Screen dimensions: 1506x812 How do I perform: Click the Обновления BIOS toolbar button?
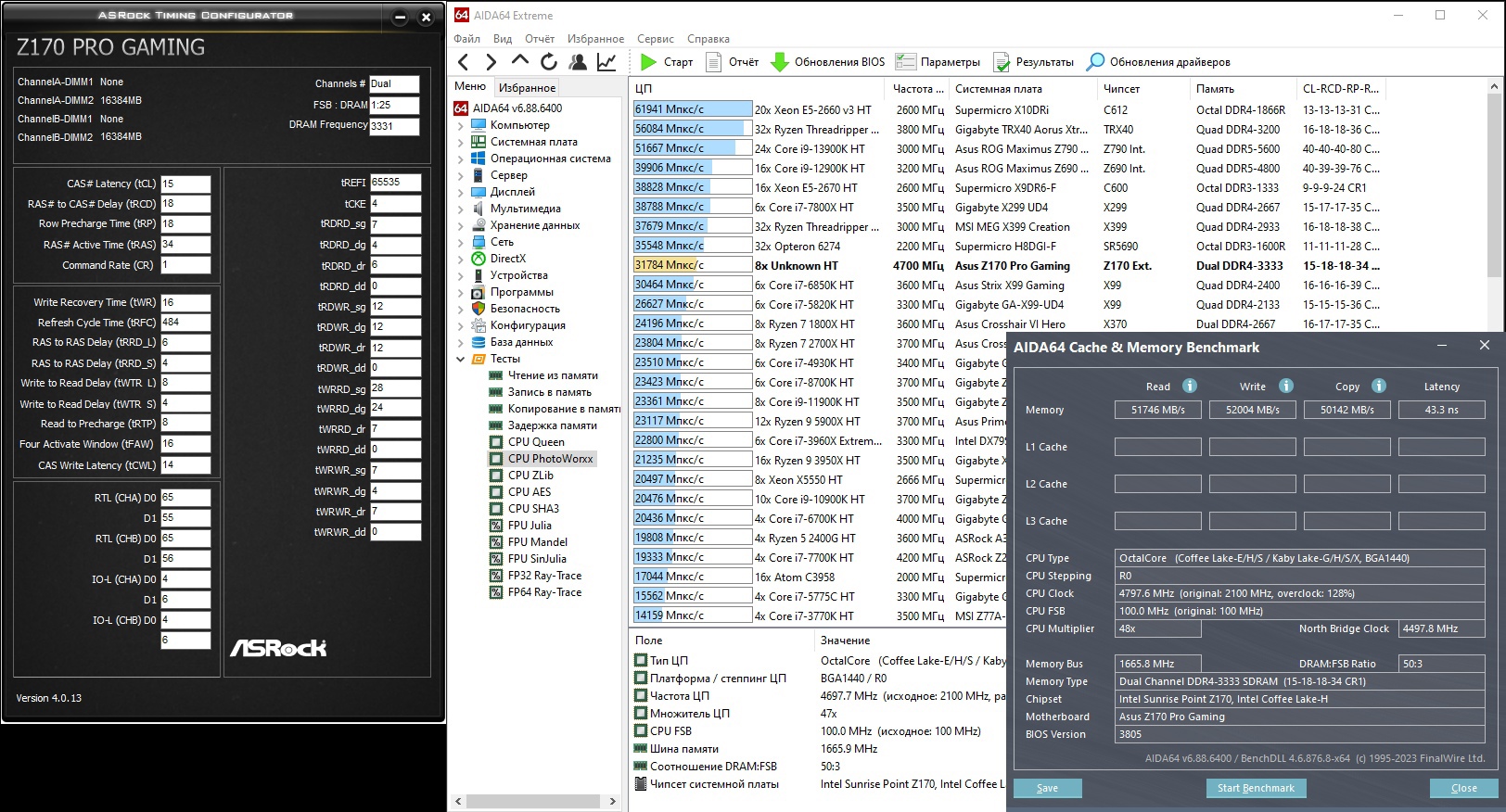tap(828, 62)
